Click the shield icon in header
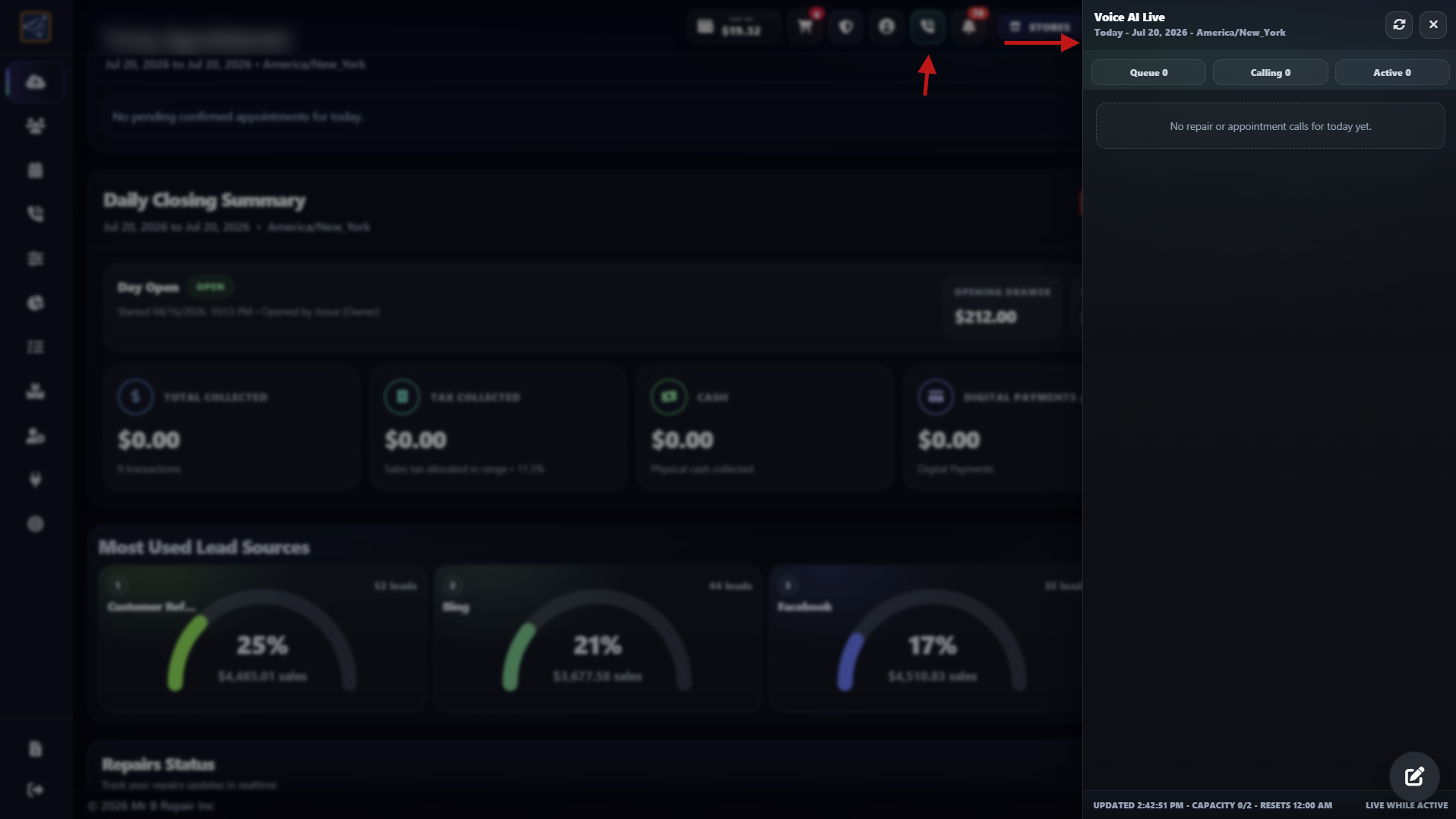Viewport: 1456px width, 819px height. [x=846, y=27]
